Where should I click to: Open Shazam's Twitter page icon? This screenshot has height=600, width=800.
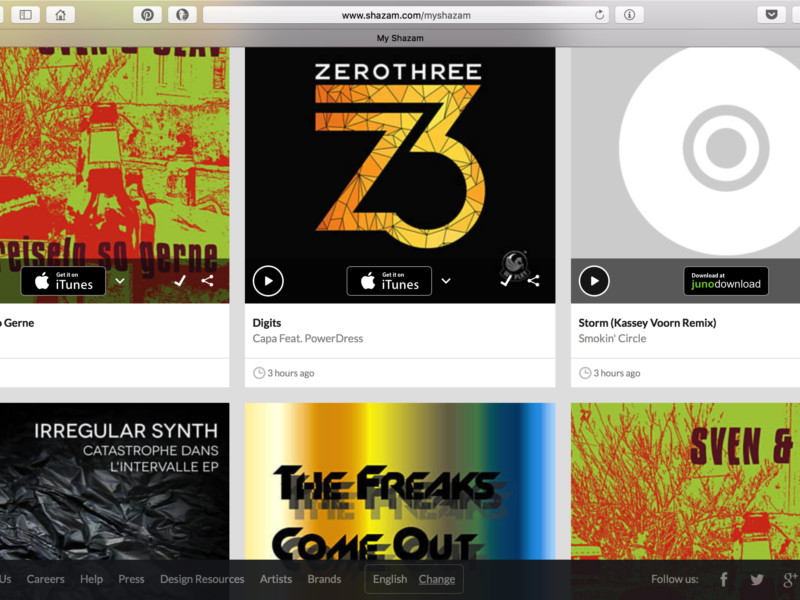coord(757,579)
